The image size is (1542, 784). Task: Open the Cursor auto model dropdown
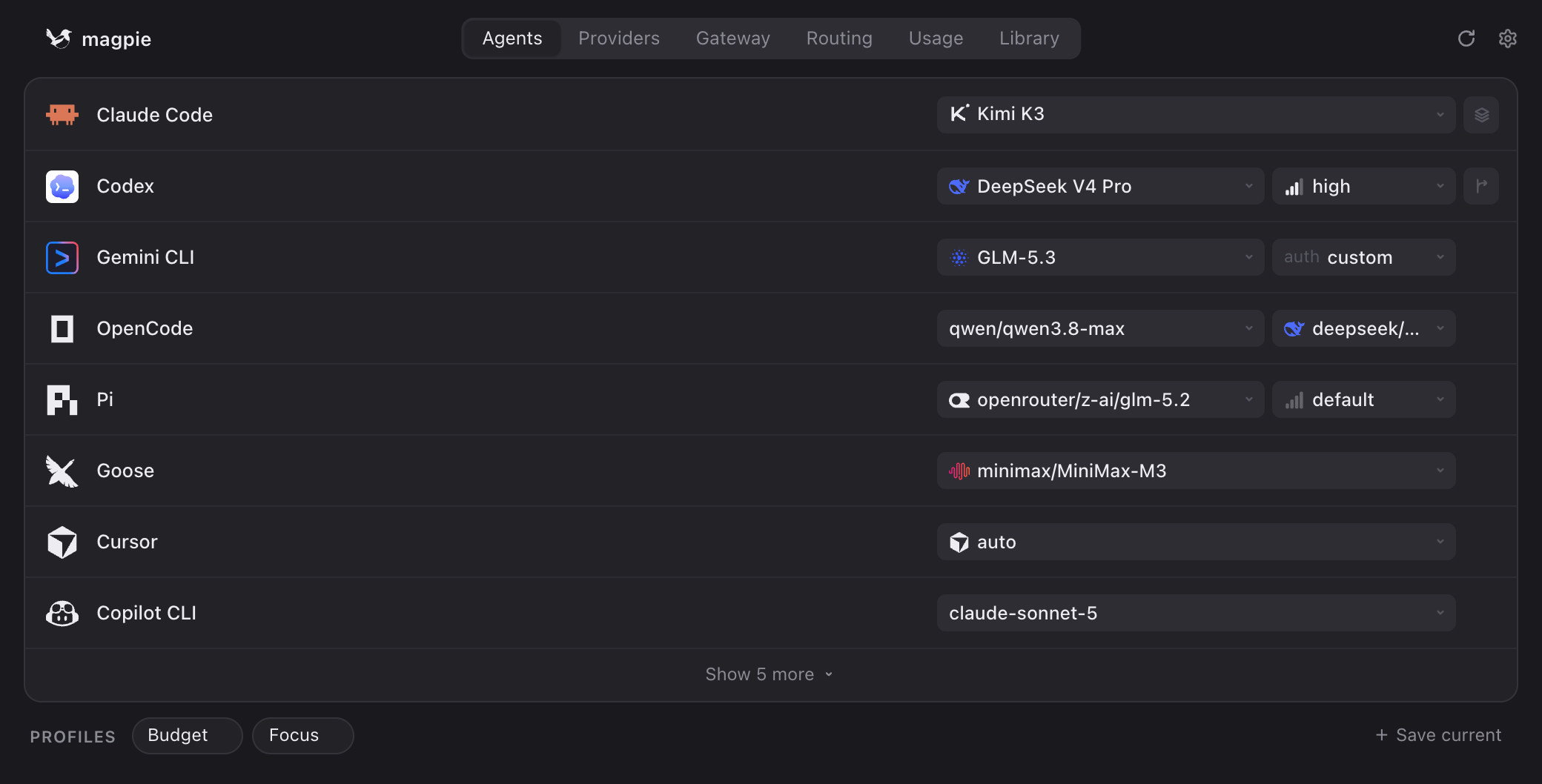(1197, 542)
